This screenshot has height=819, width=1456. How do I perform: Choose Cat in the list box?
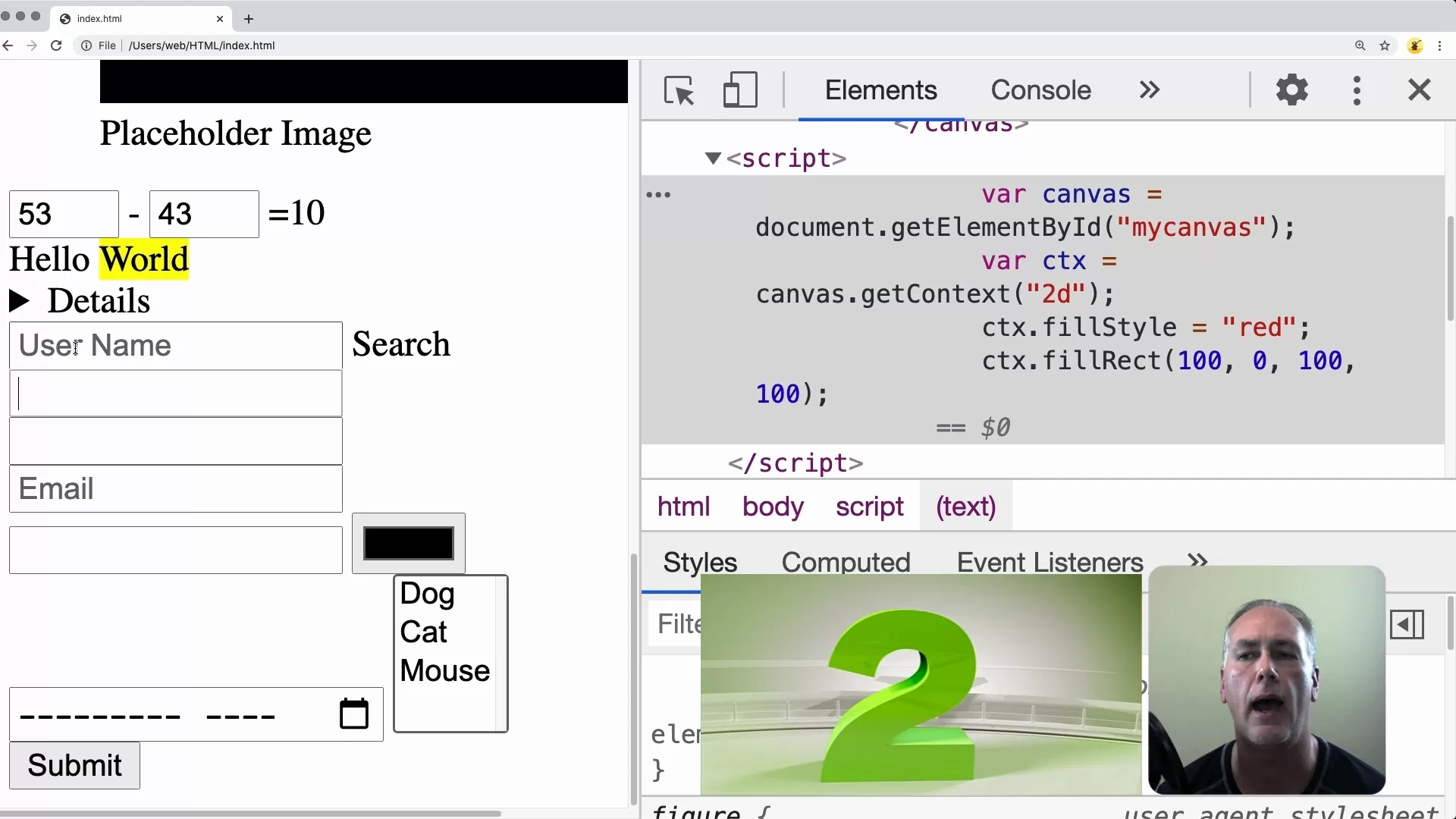(423, 632)
